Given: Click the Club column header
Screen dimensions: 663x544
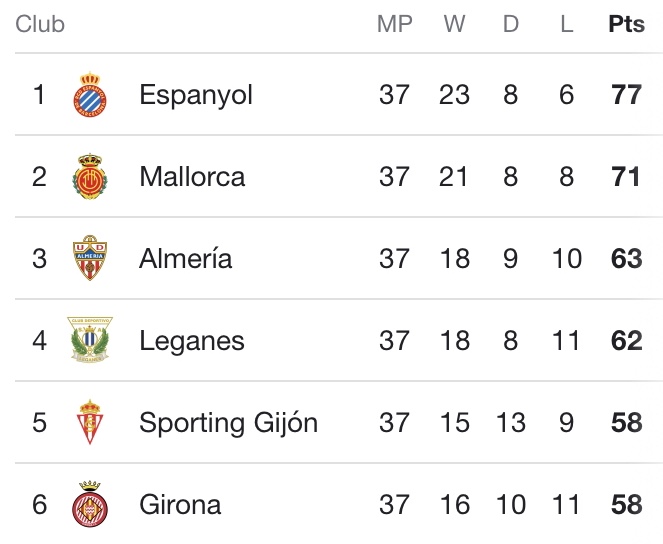Looking at the screenshot, I should (40, 25).
